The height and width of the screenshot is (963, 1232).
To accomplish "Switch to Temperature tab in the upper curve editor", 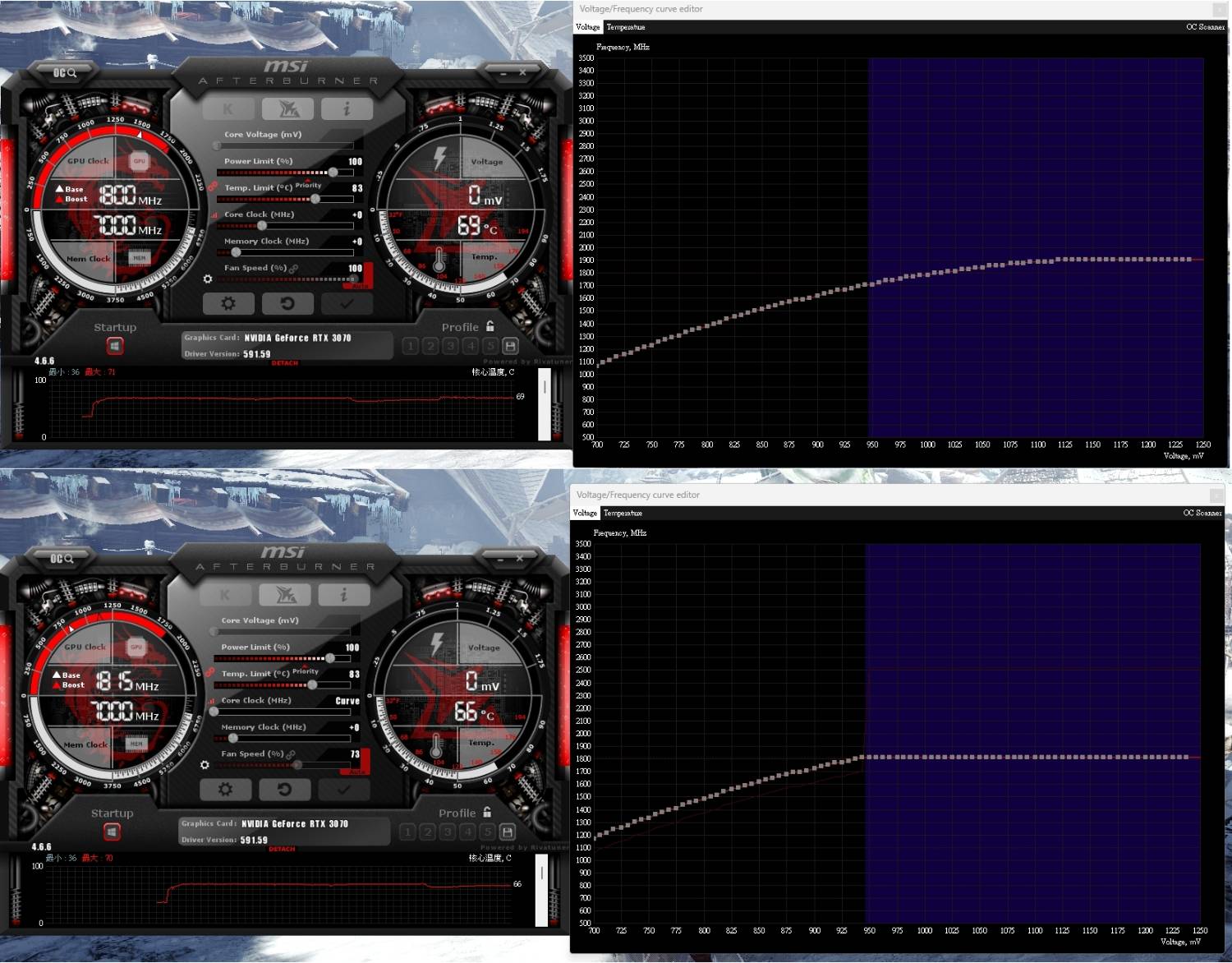I will pos(626,27).
